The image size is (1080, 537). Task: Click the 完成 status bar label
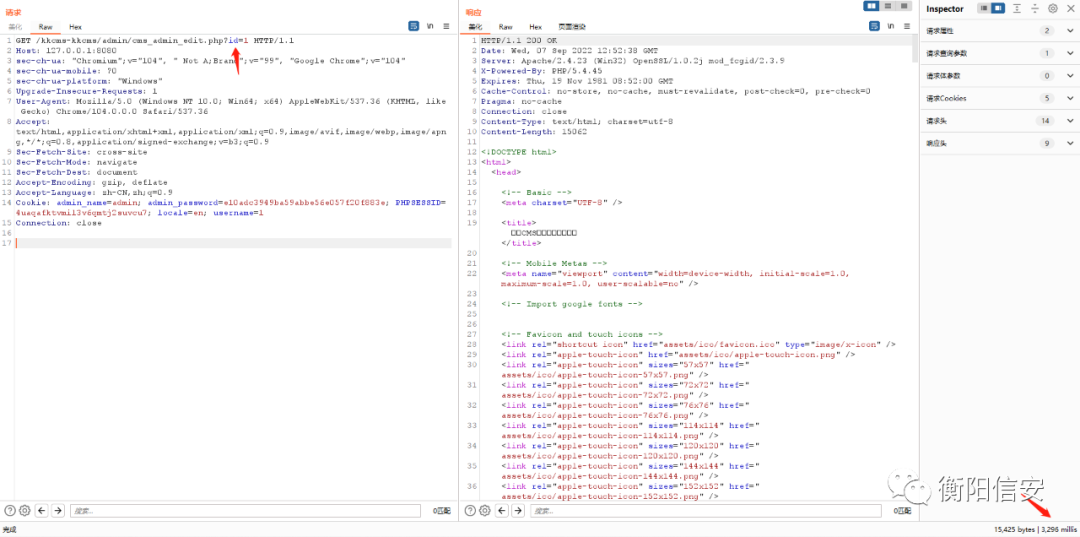tap(9, 529)
